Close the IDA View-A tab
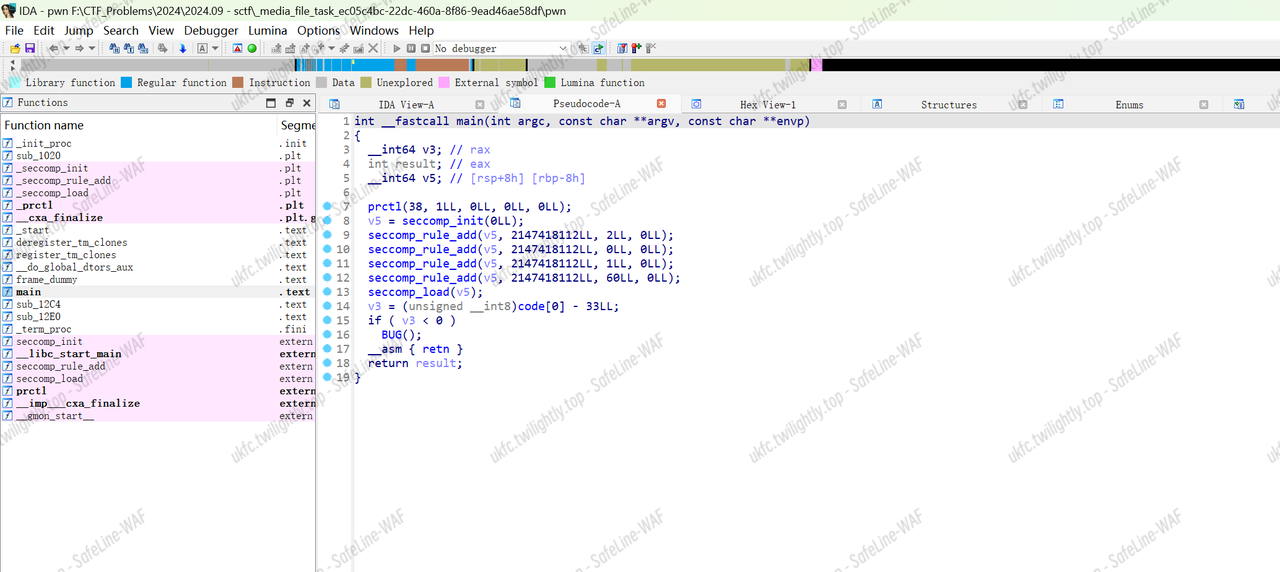This screenshot has height=572, width=1280. tap(480, 104)
